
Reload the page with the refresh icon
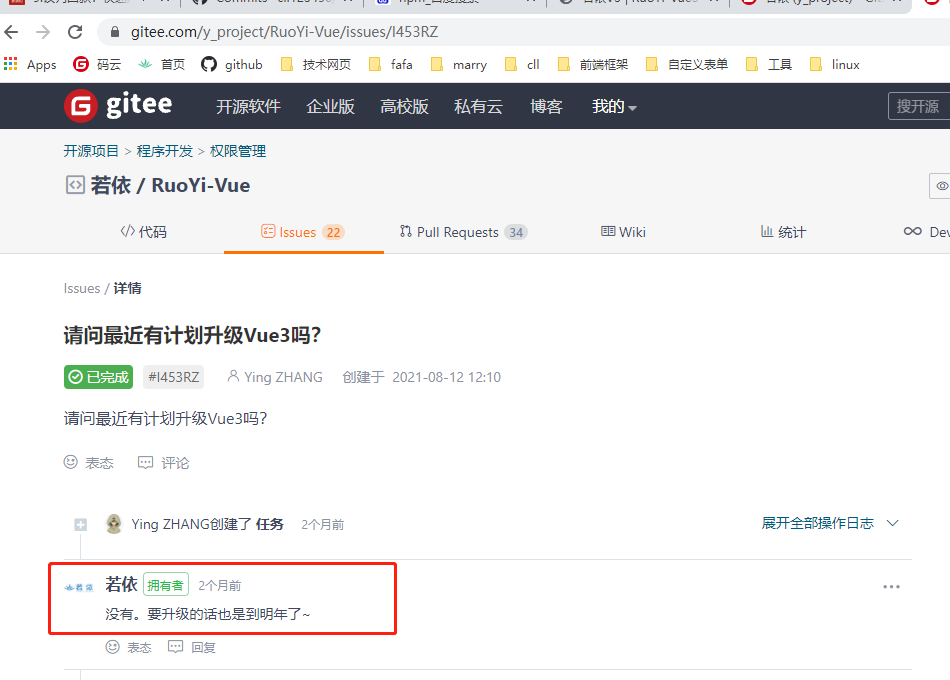pos(75,31)
